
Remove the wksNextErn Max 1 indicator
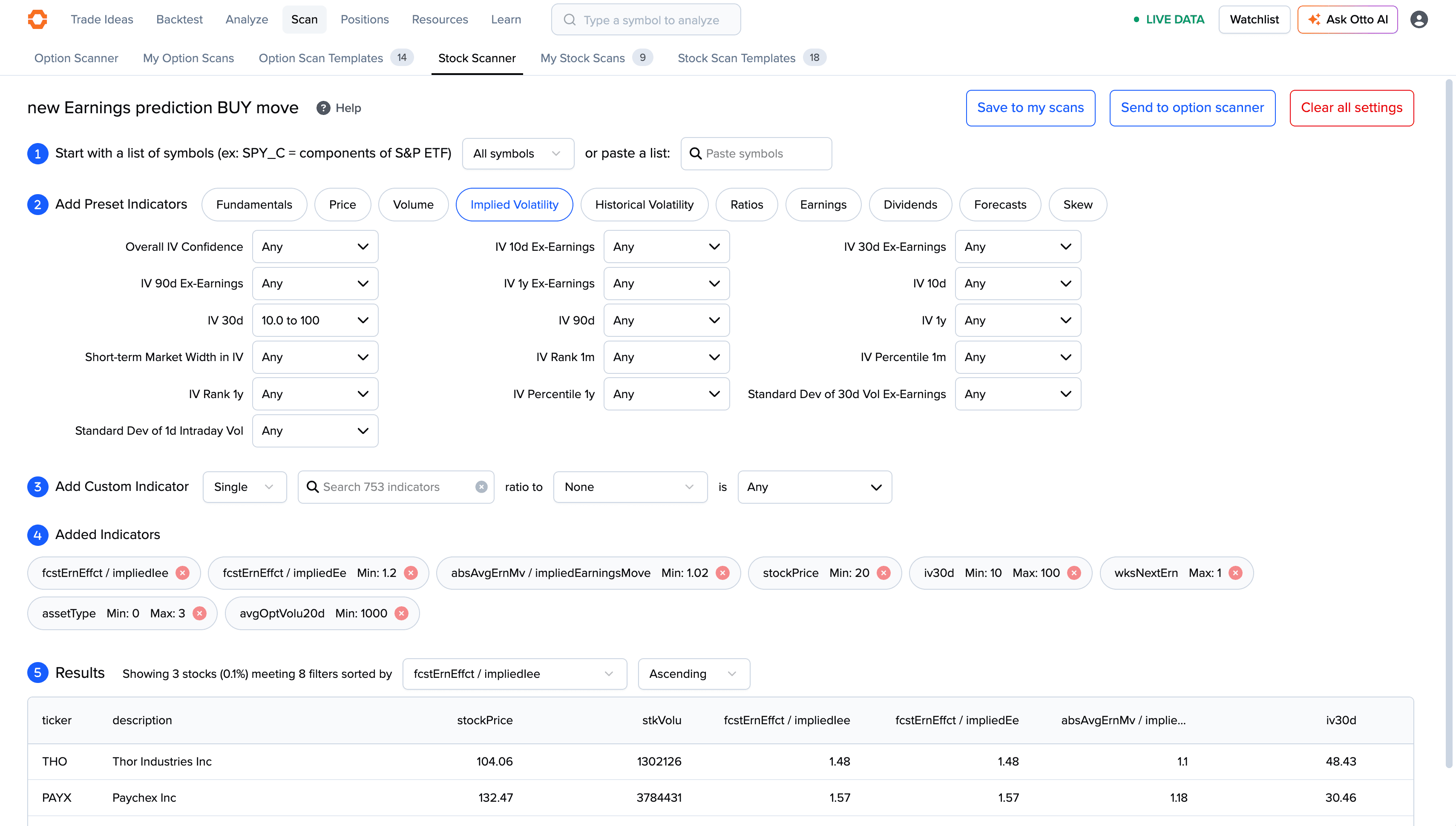pos(1235,573)
